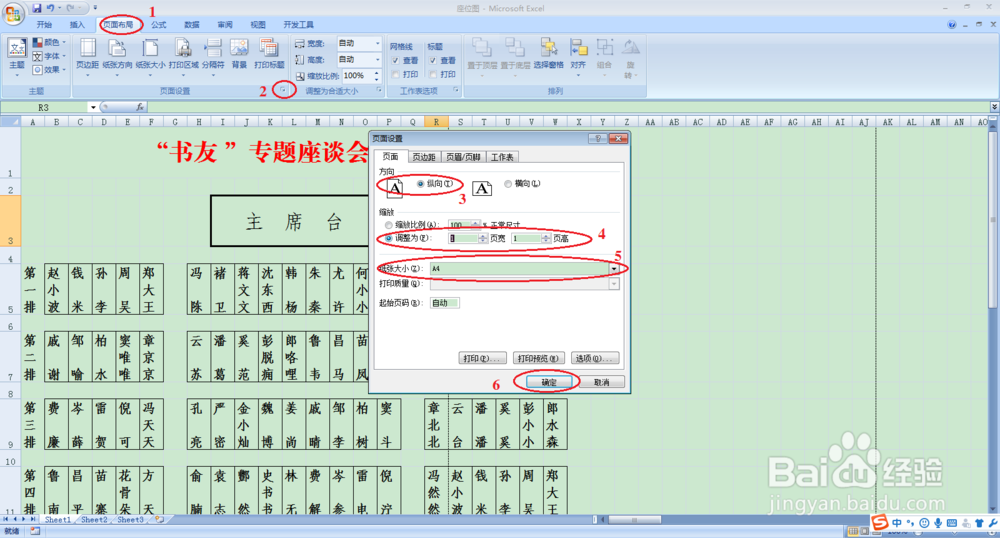
Task: Switch to Normal view icon in status bar
Action: pos(853,531)
